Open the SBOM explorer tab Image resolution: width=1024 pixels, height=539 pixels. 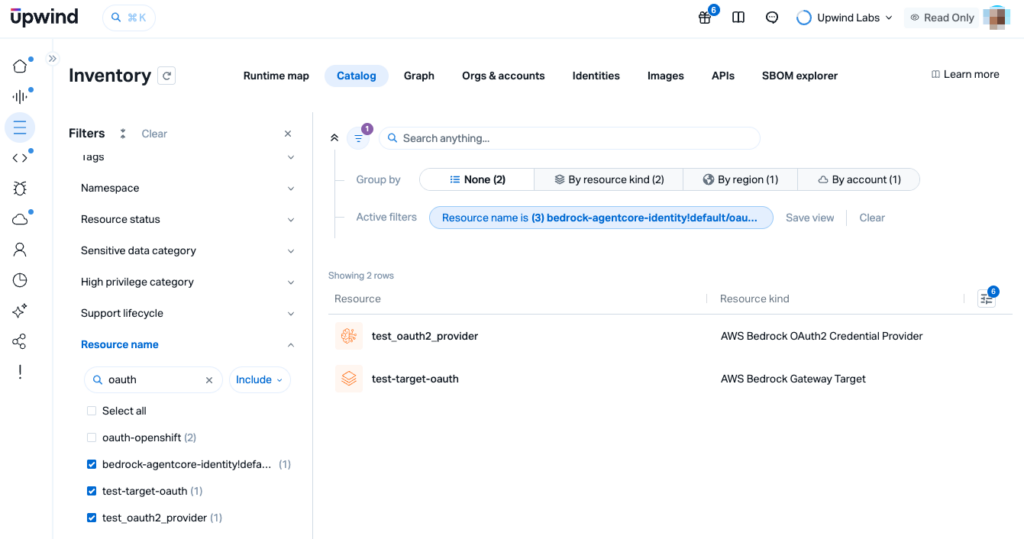pos(799,76)
